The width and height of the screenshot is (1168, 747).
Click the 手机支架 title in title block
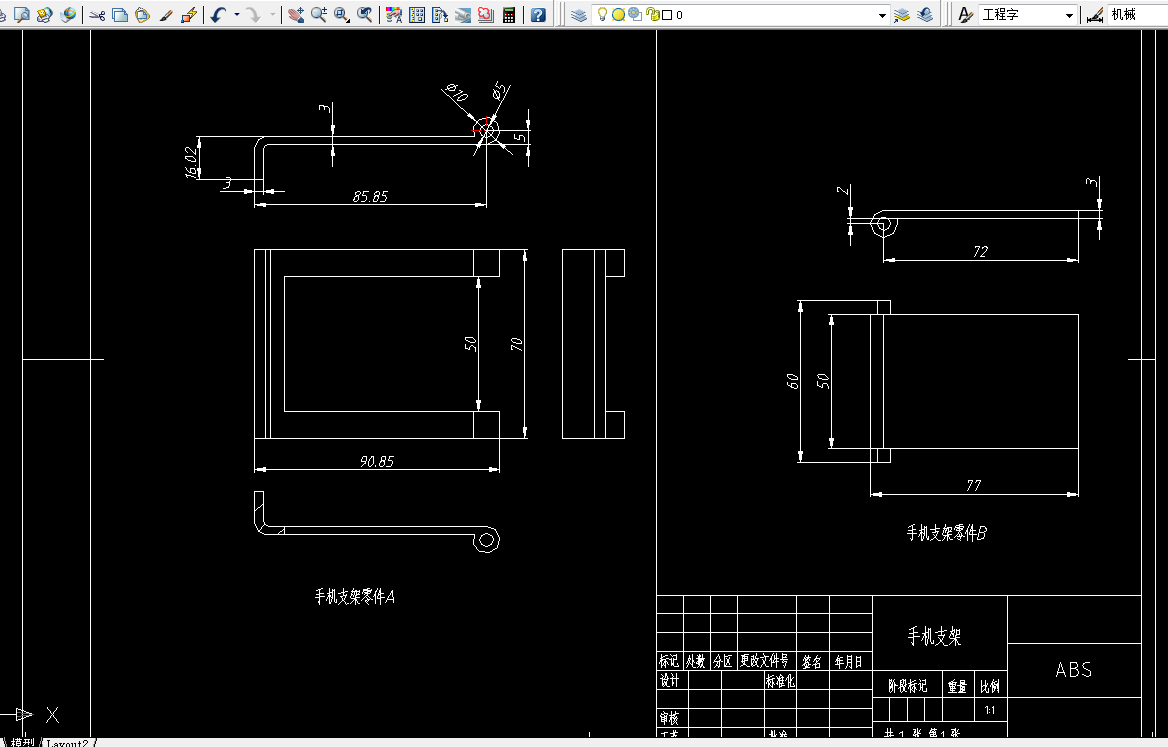click(934, 636)
